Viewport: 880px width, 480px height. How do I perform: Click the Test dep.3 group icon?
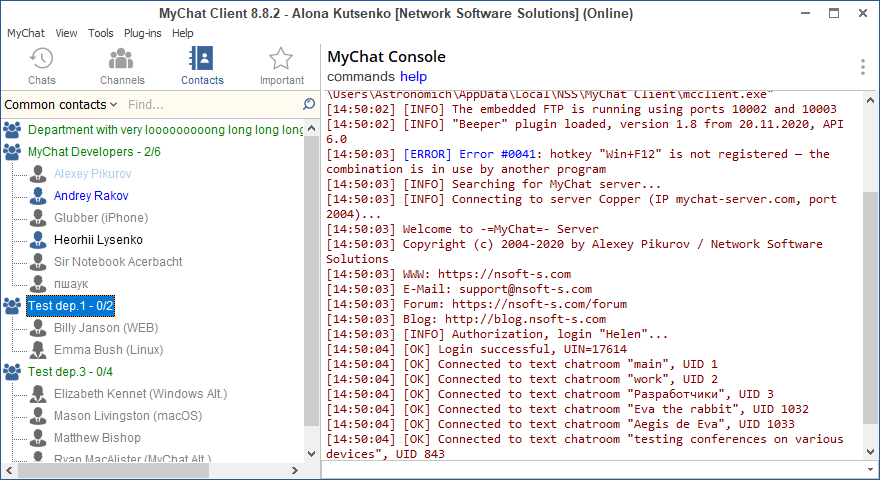[x=13, y=372]
